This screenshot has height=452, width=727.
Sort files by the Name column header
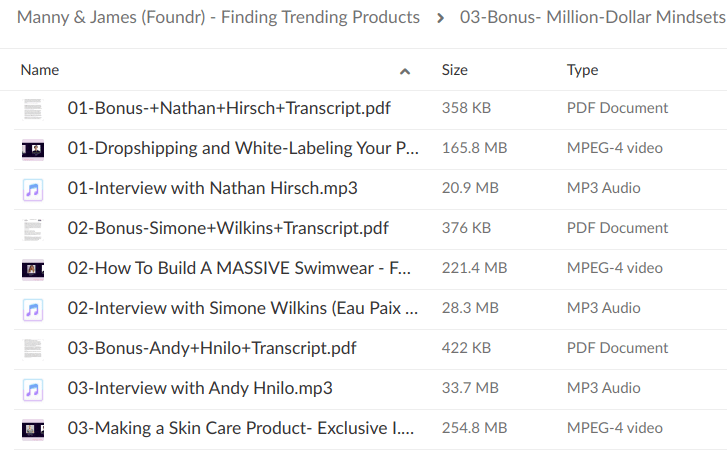tap(40, 70)
